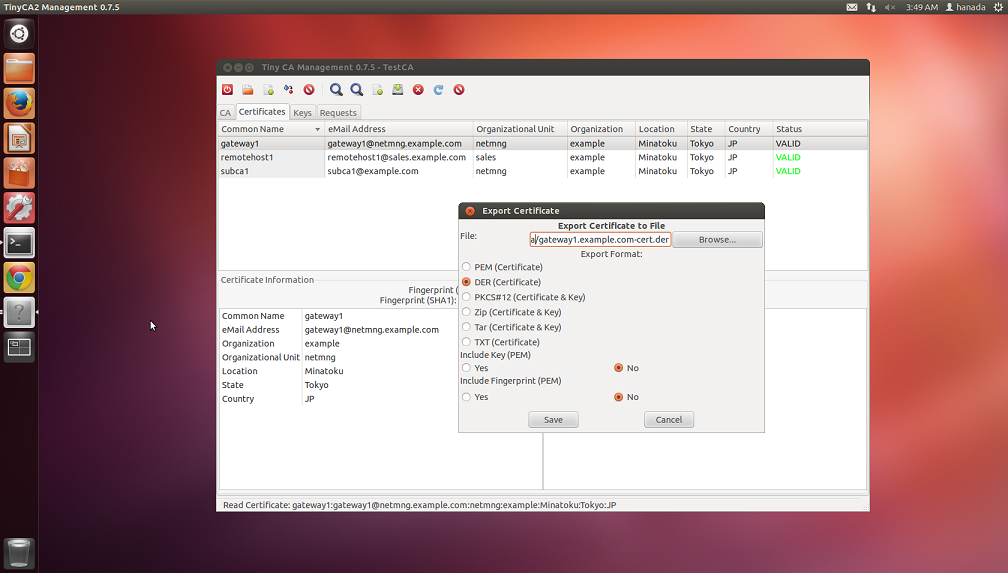Image resolution: width=1008 pixels, height=573 pixels.
Task: Select Zip (Certificate & Key) format
Action: click(x=466, y=312)
